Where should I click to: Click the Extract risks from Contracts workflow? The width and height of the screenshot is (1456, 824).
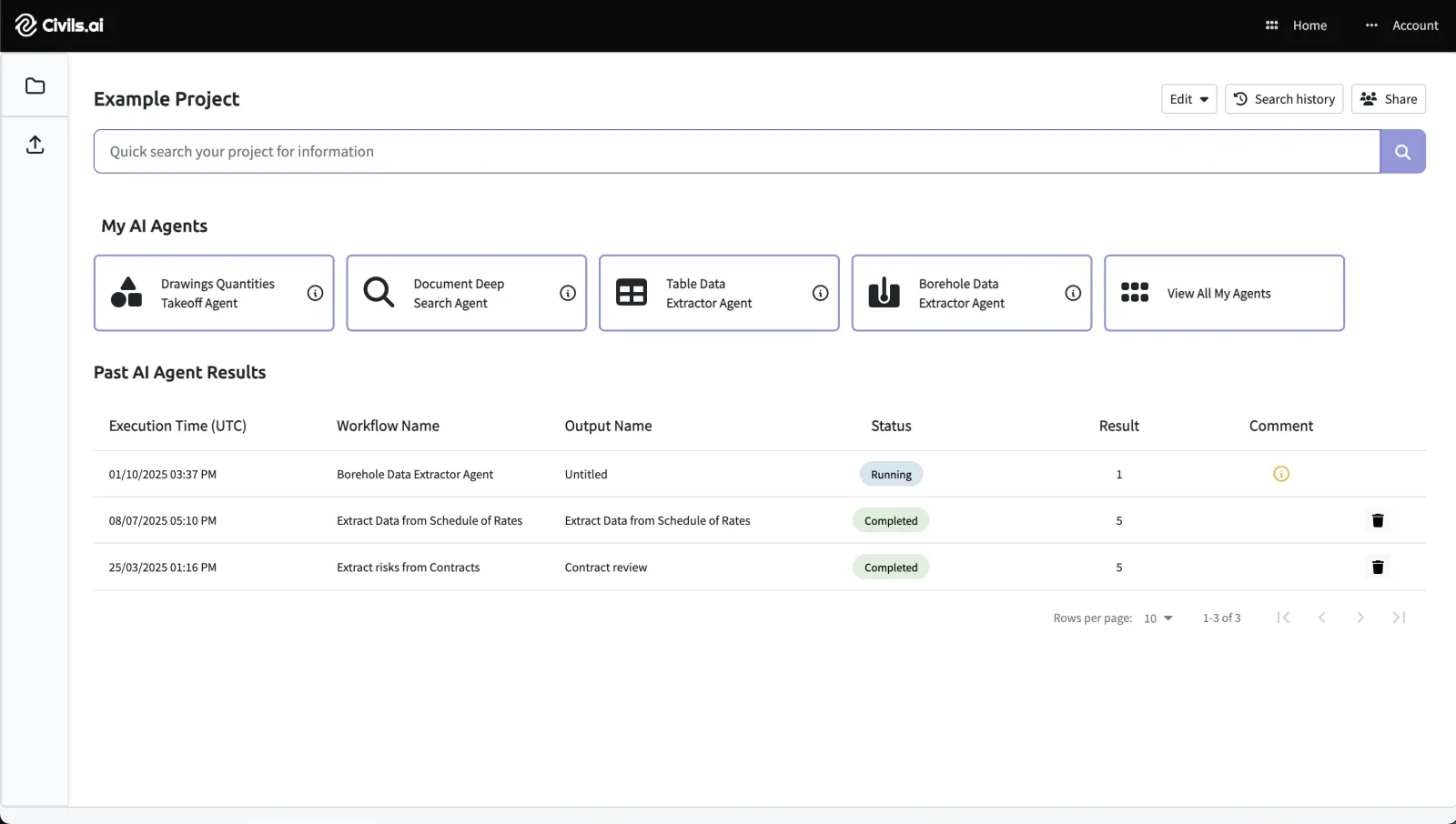coord(408,568)
